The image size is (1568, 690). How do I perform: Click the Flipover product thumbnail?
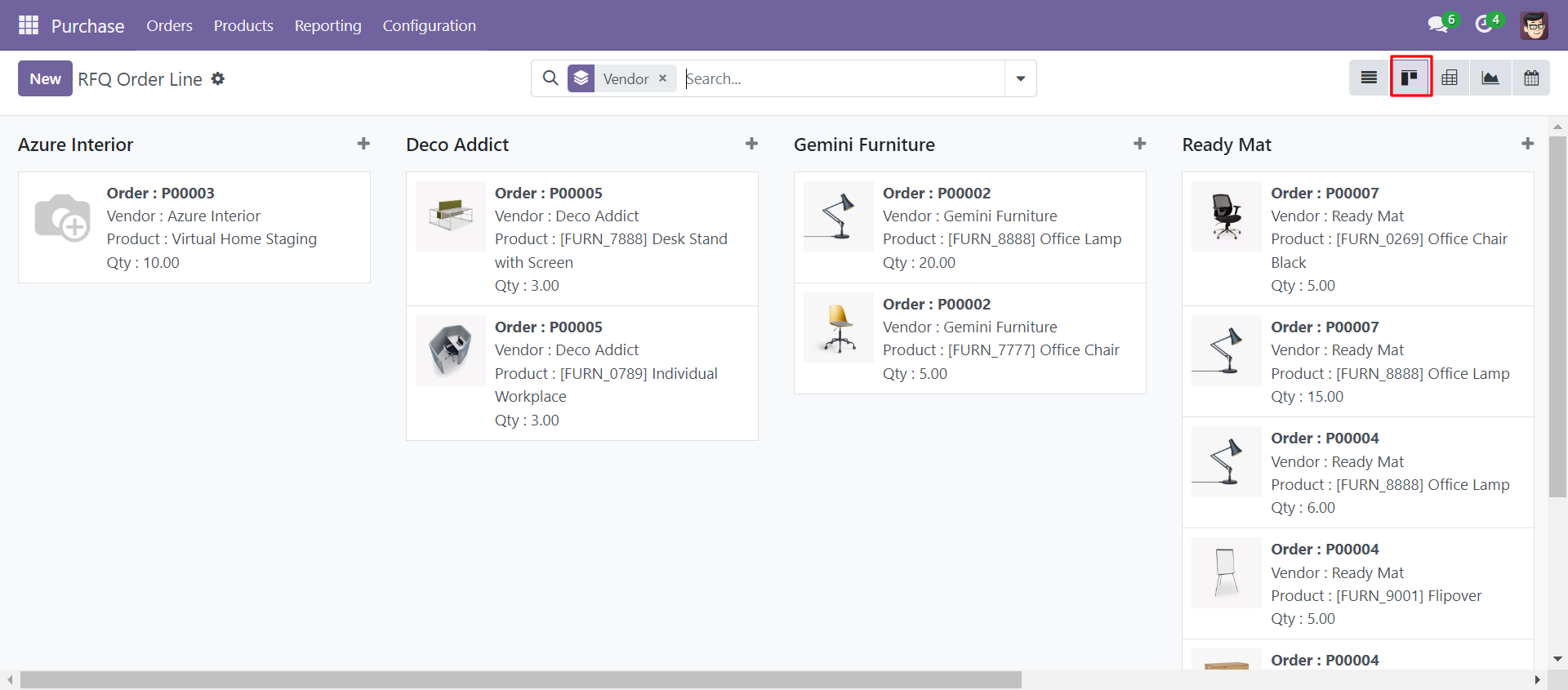pyautogui.click(x=1227, y=572)
